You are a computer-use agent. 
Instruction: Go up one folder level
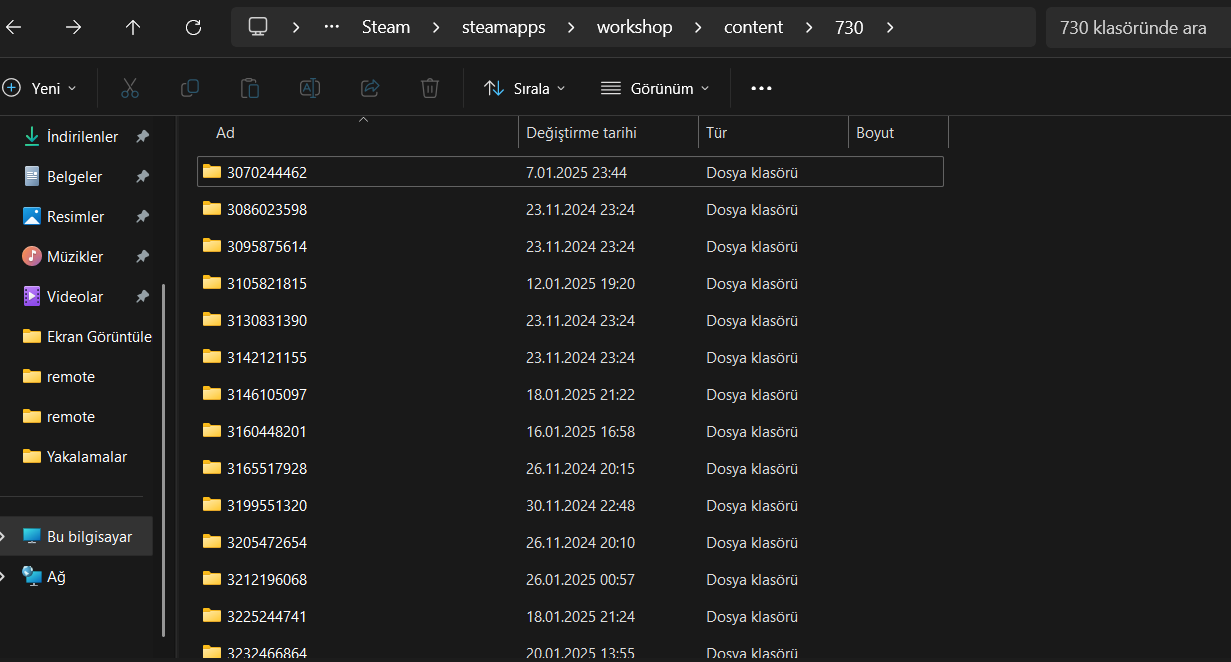point(133,27)
